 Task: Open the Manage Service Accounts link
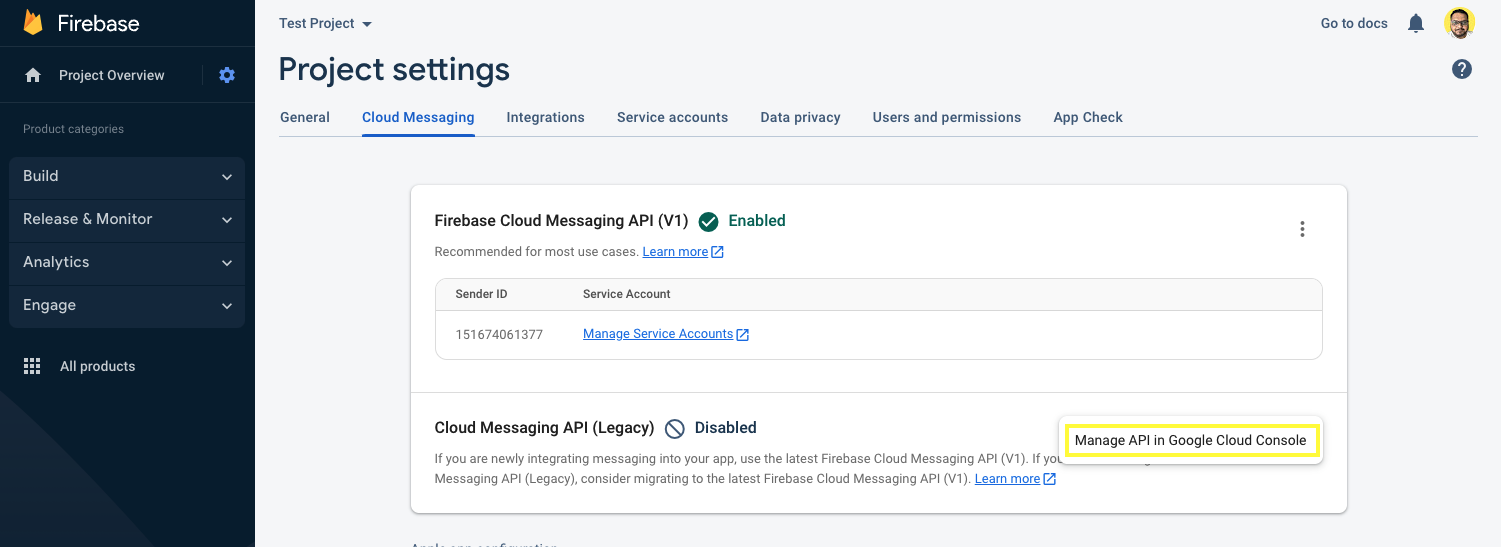(658, 334)
